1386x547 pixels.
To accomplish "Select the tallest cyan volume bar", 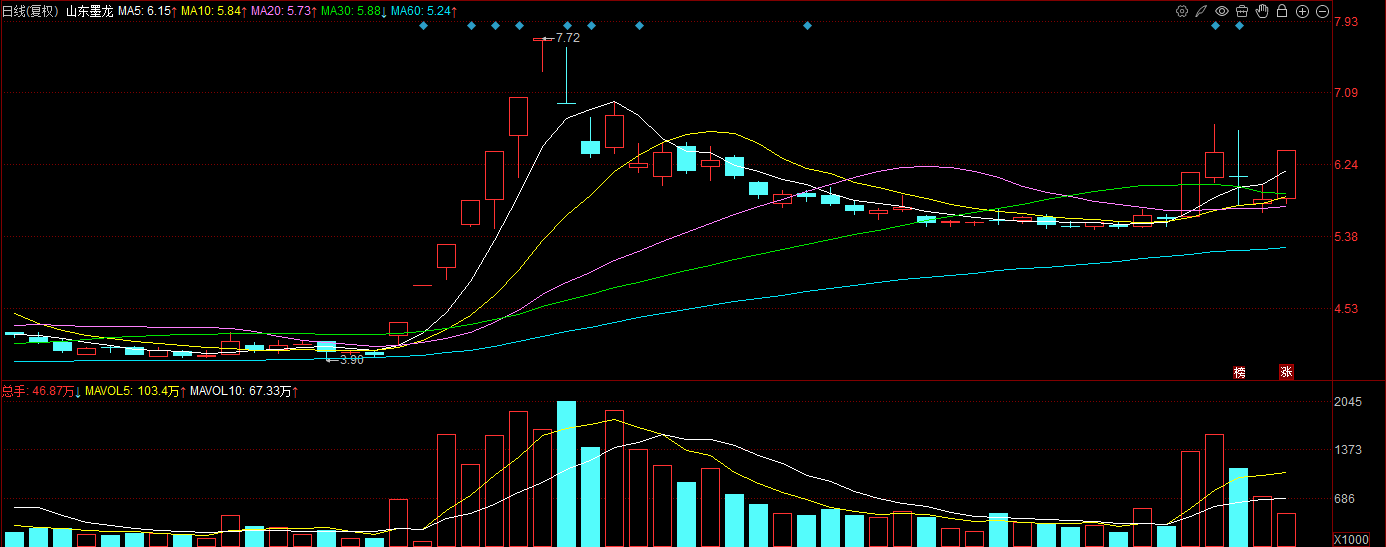I will pos(566,474).
